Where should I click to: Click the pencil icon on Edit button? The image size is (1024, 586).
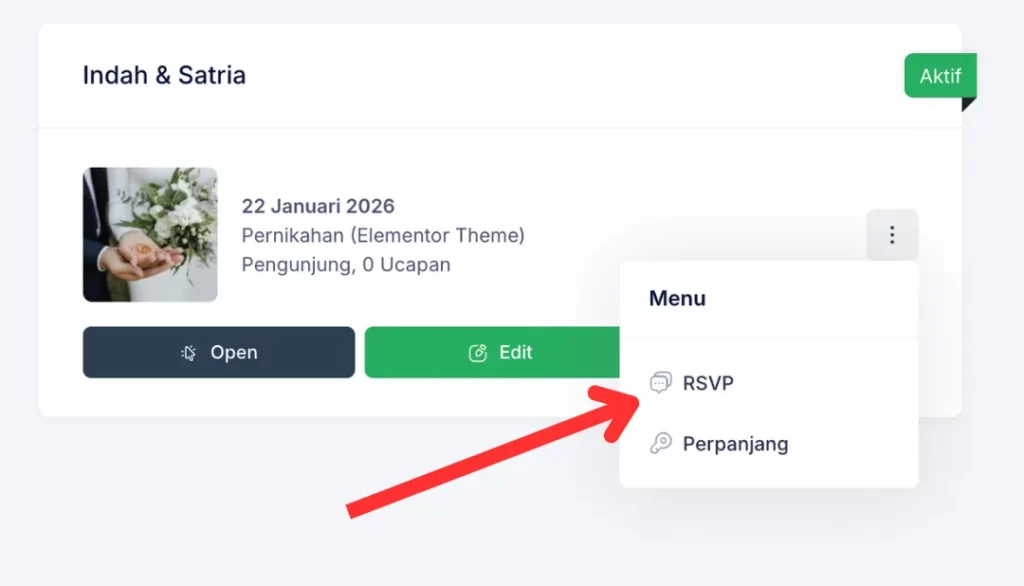click(x=478, y=353)
